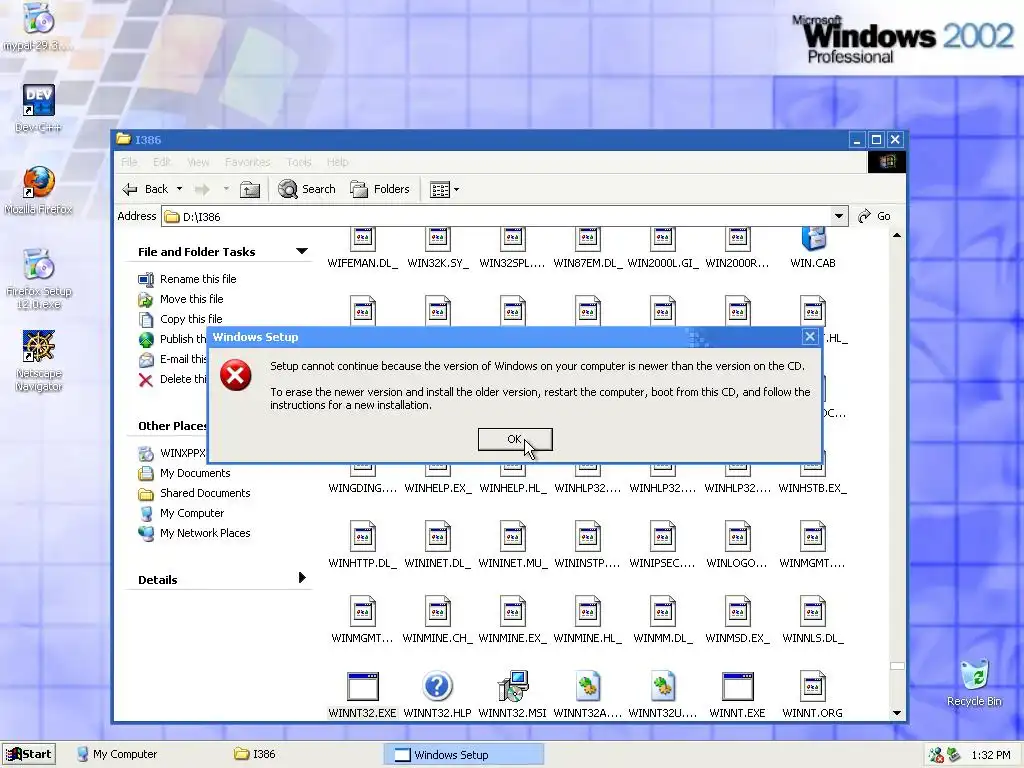1024x768 pixels.
Task: Collapse the File and Folder Tasks section
Action: (301, 251)
